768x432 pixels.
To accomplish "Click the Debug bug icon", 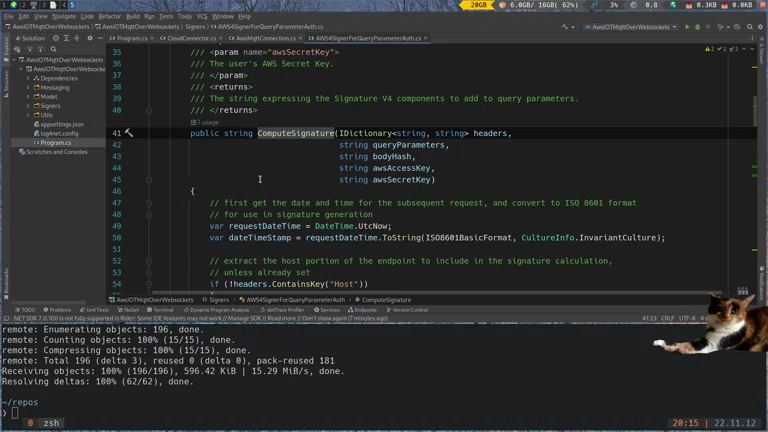I will (697, 27).
